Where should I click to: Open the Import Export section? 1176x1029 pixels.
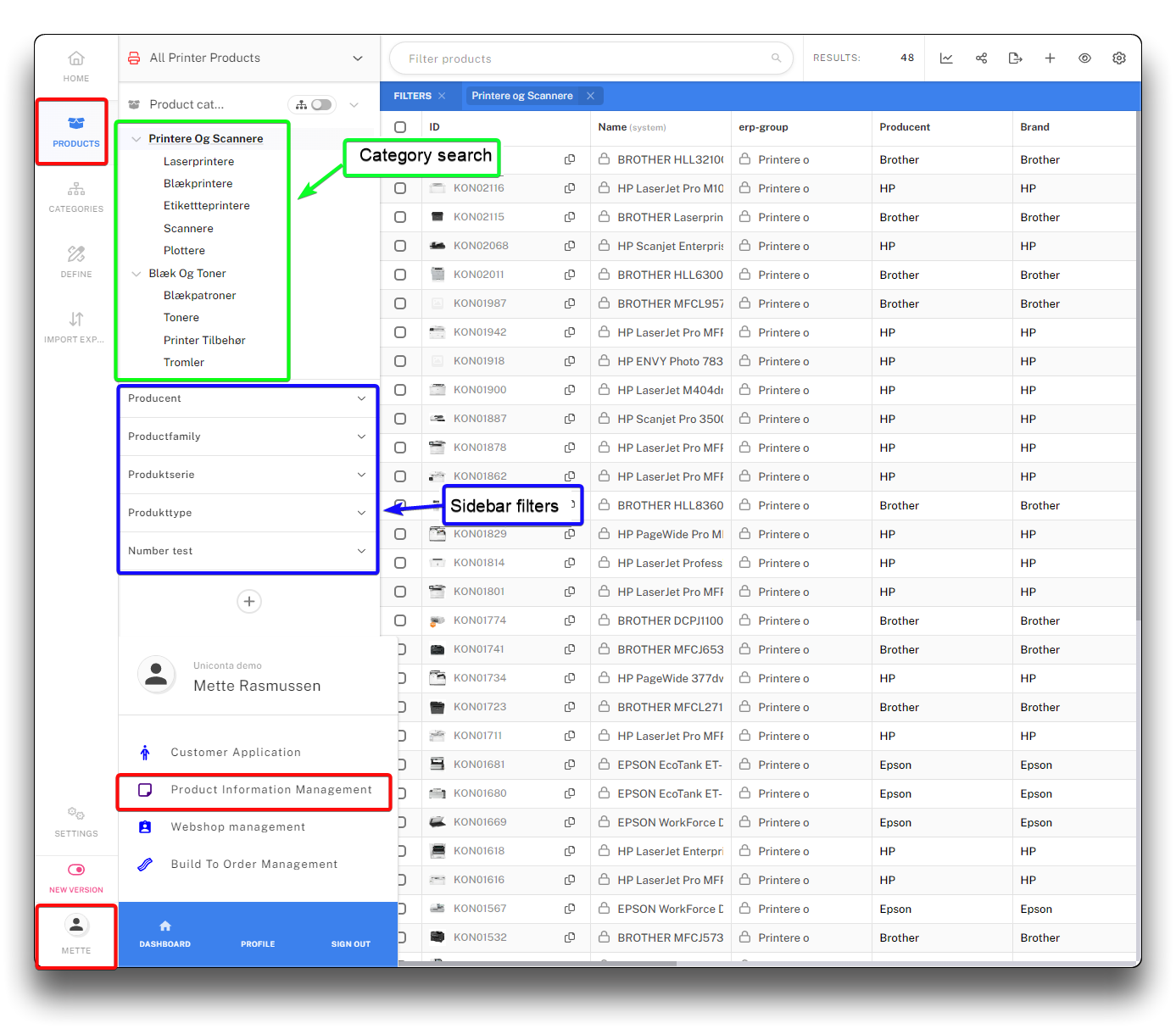click(x=76, y=327)
